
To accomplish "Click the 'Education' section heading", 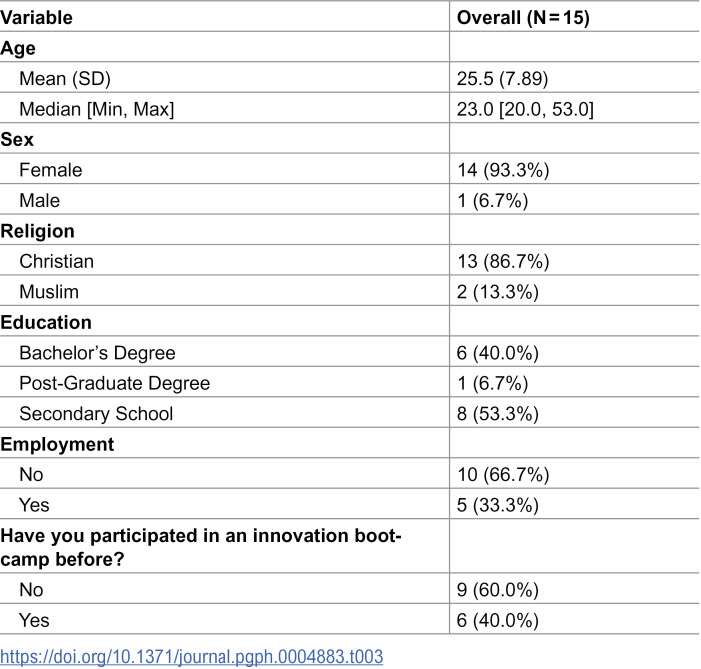I will point(46,322).
